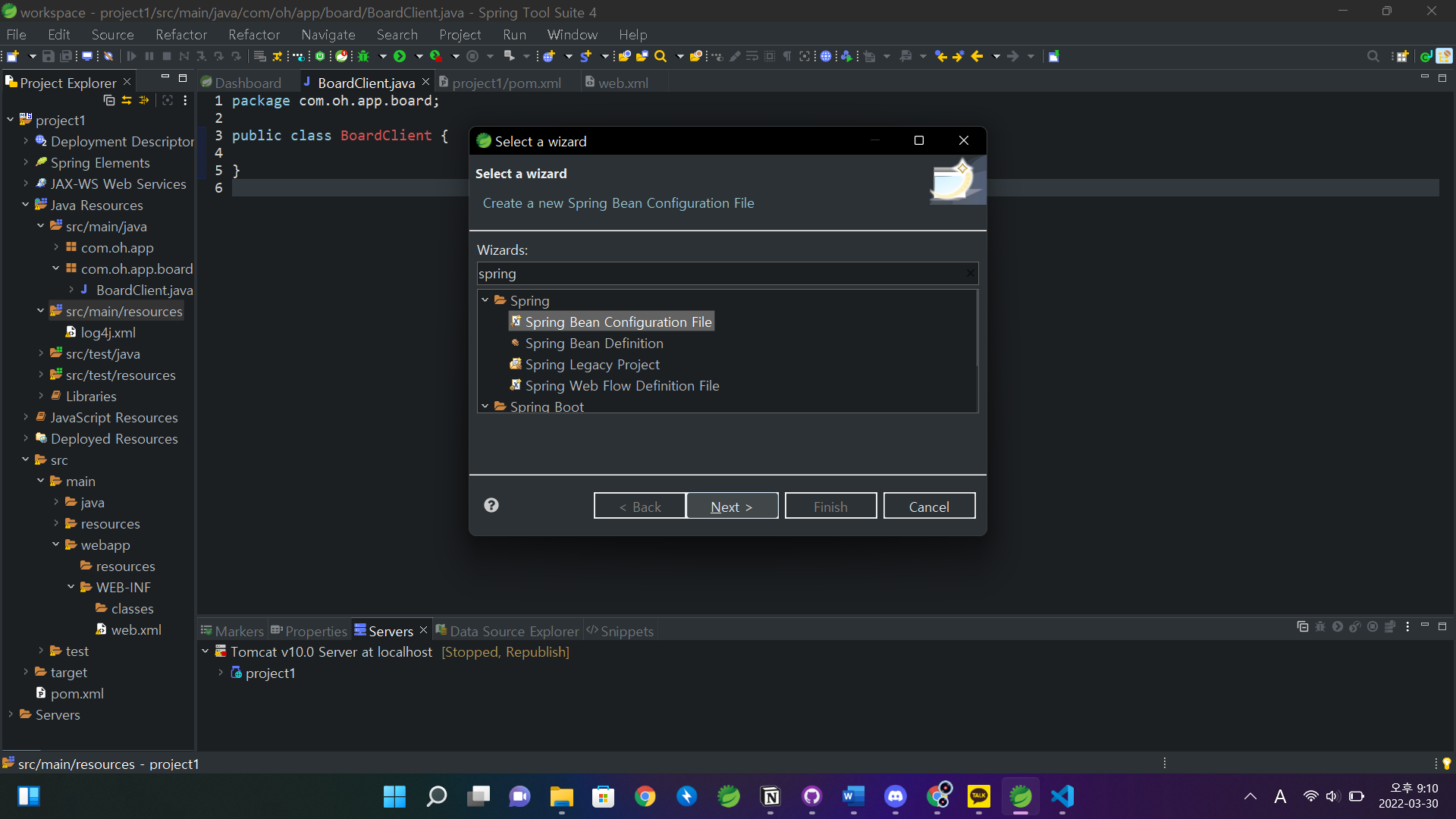Viewport: 1456px width, 819px height.
Task: Click the Boot Dashboard power icon in toolbar
Action: (x=320, y=56)
